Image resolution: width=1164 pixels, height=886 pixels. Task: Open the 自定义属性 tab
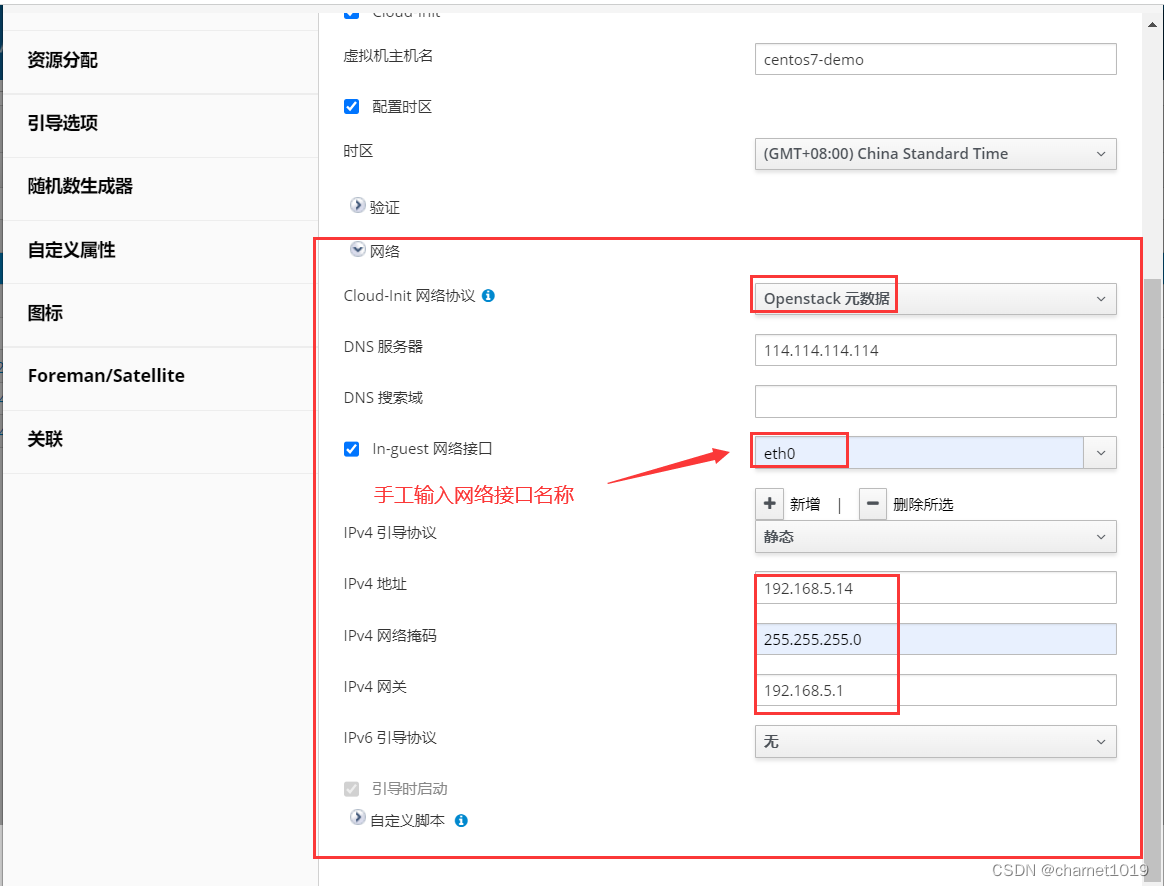click(160, 252)
